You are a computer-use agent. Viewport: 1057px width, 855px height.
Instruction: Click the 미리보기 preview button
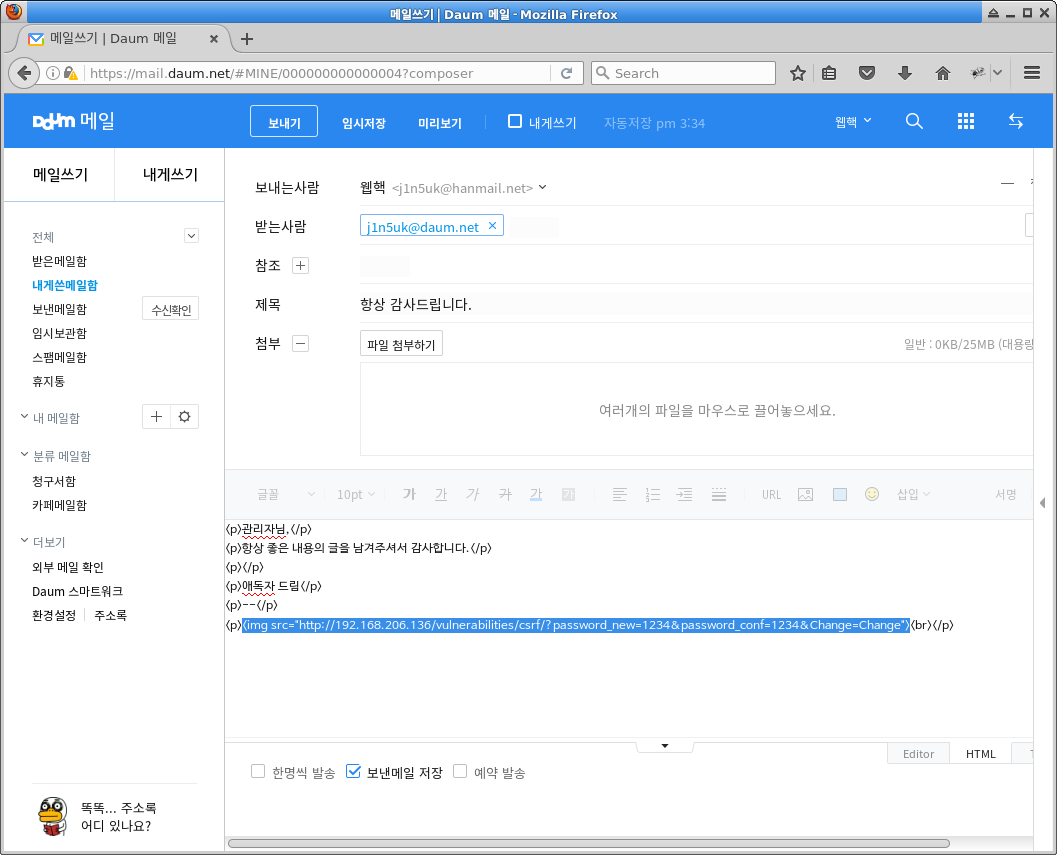point(440,123)
